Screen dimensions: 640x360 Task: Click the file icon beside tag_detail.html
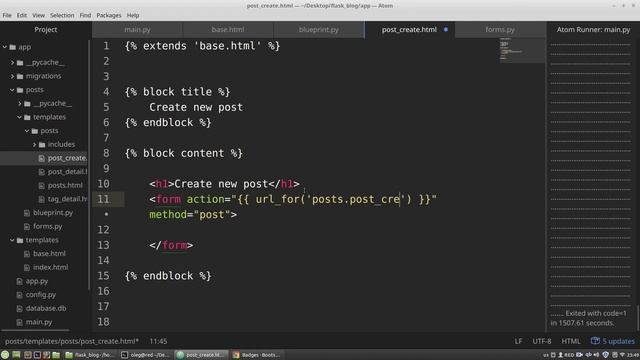tap(41, 199)
